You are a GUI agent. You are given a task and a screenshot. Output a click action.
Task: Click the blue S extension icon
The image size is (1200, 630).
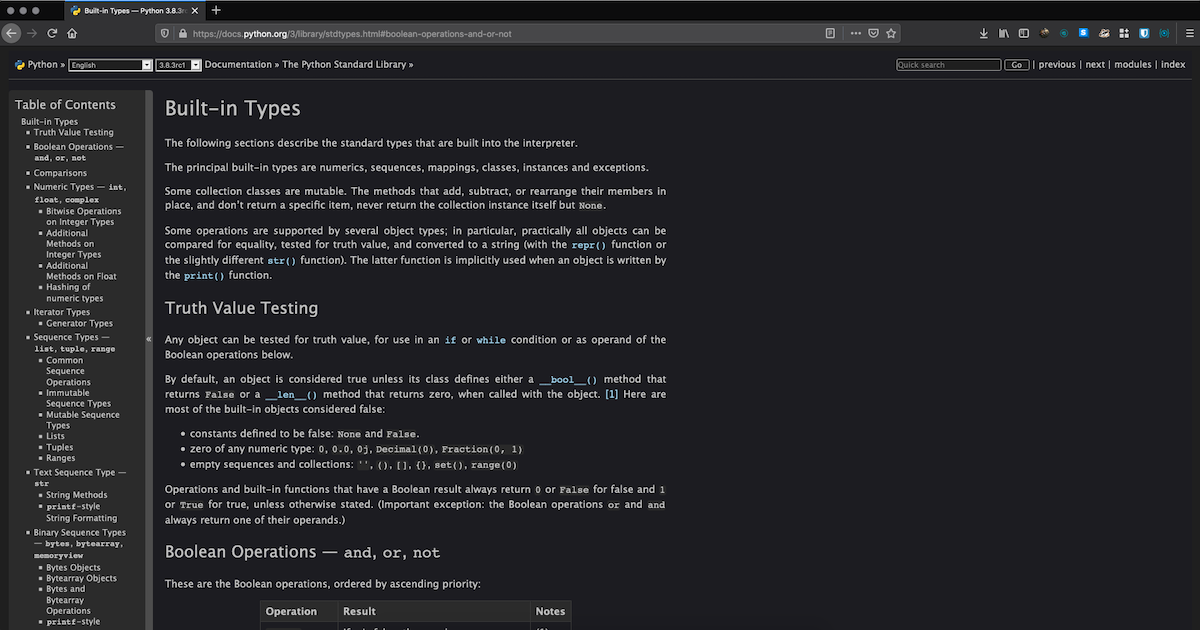click(x=1083, y=33)
